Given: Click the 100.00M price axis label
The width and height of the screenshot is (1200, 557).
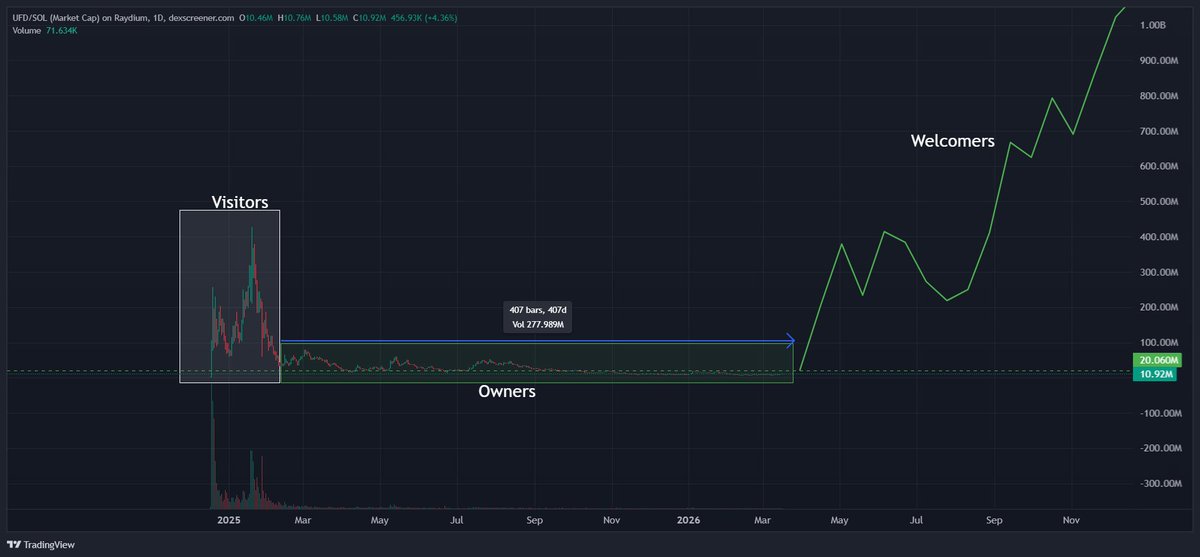Looking at the screenshot, I should tap(1158, 343).
